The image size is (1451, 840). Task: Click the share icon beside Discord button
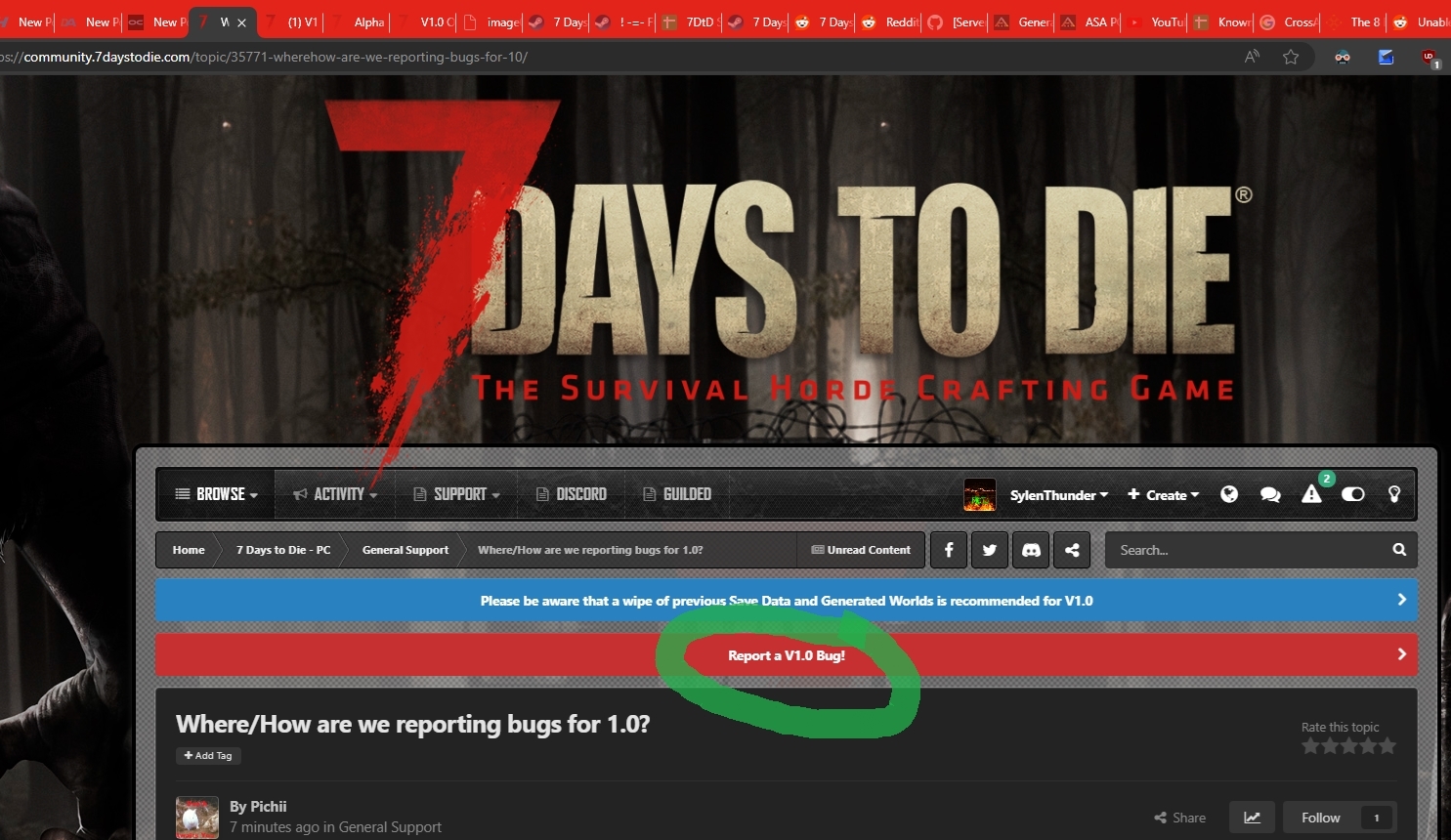tap(1072, 550)
